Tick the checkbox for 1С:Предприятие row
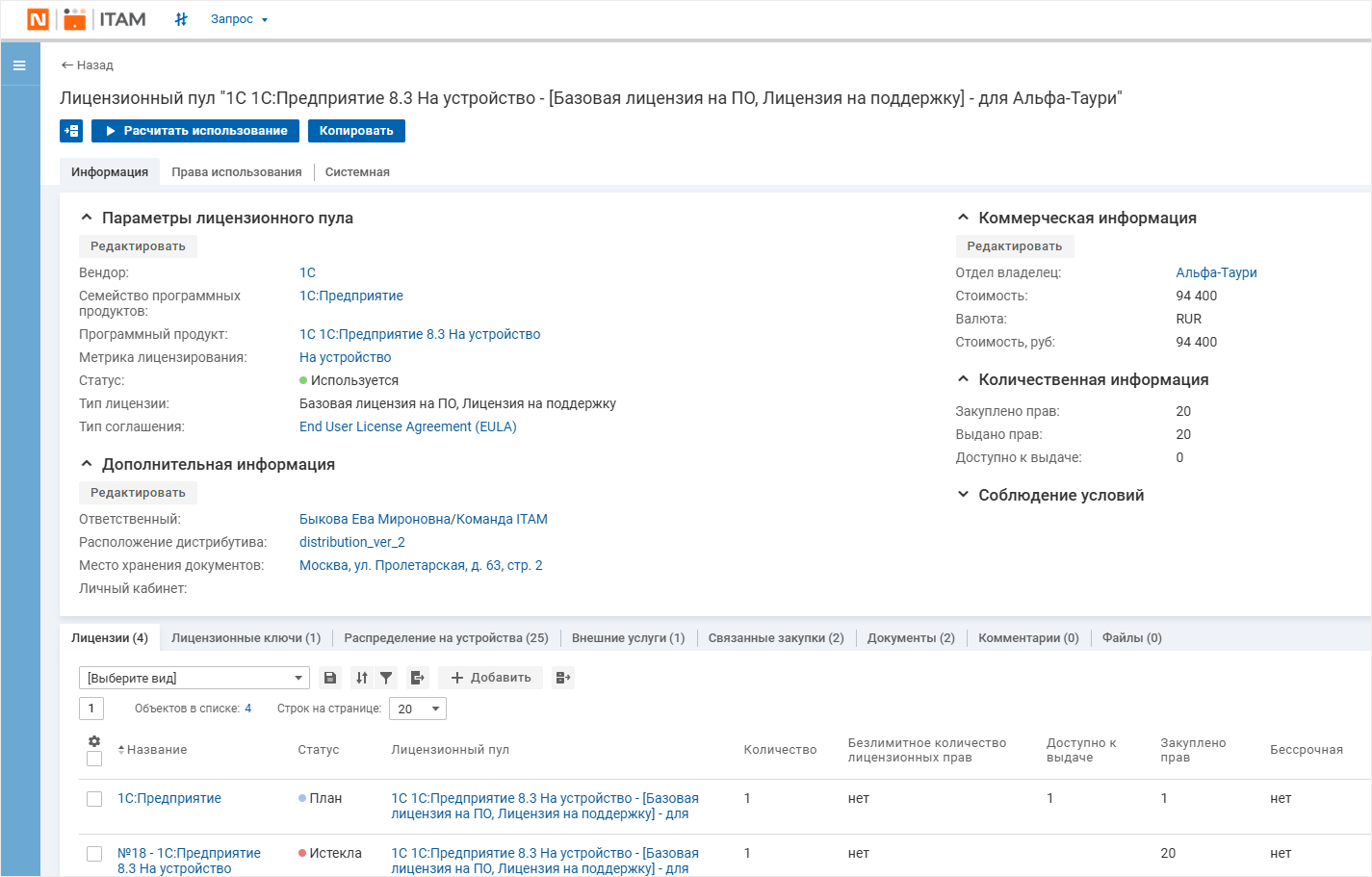The width and height of the screenshot is (1372, 877). (94, 799)
